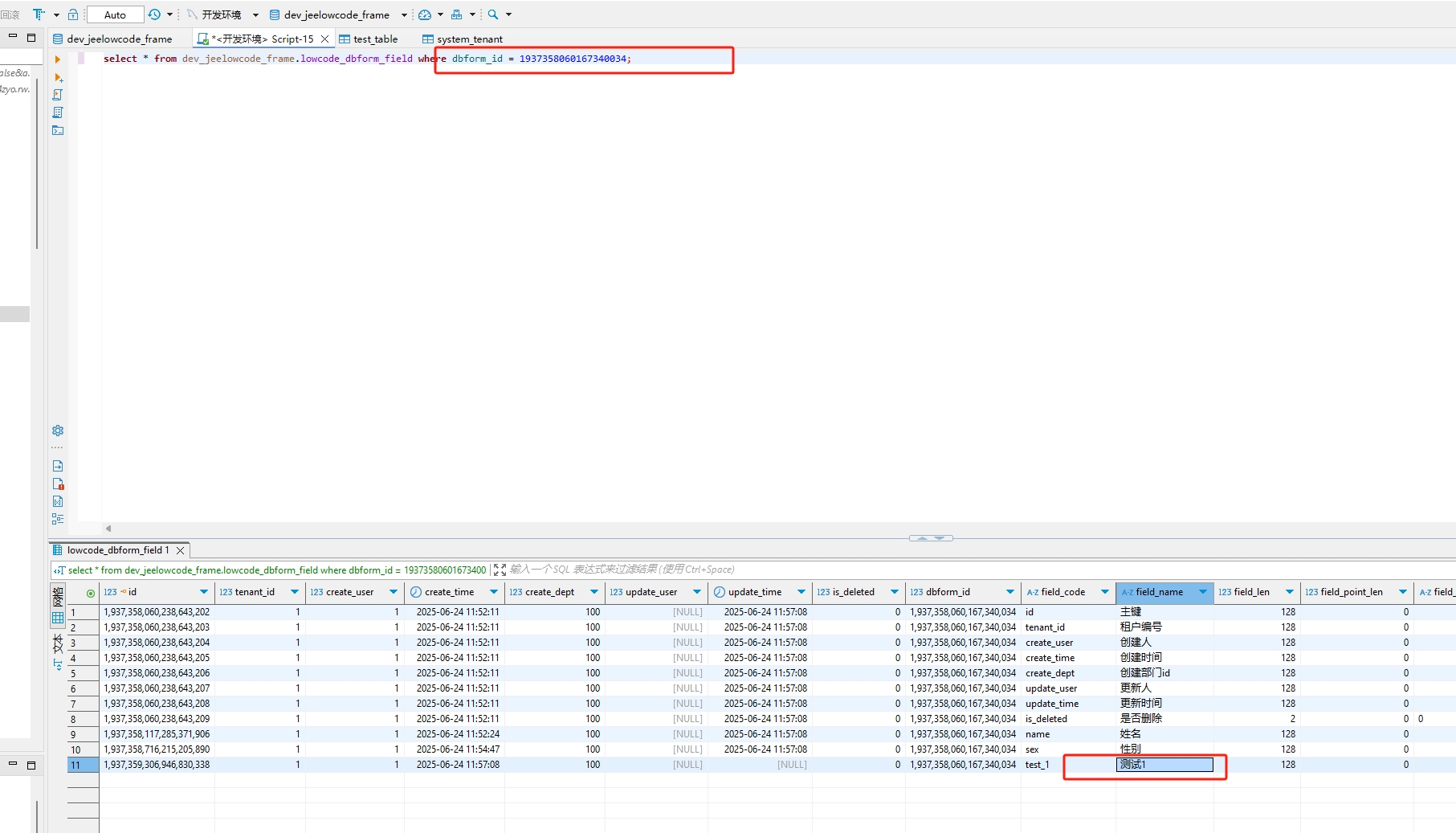Screen dimensions: 1456x833
Task: Click field_code cell is_deleted
Action: click(x=1068, y=719)
